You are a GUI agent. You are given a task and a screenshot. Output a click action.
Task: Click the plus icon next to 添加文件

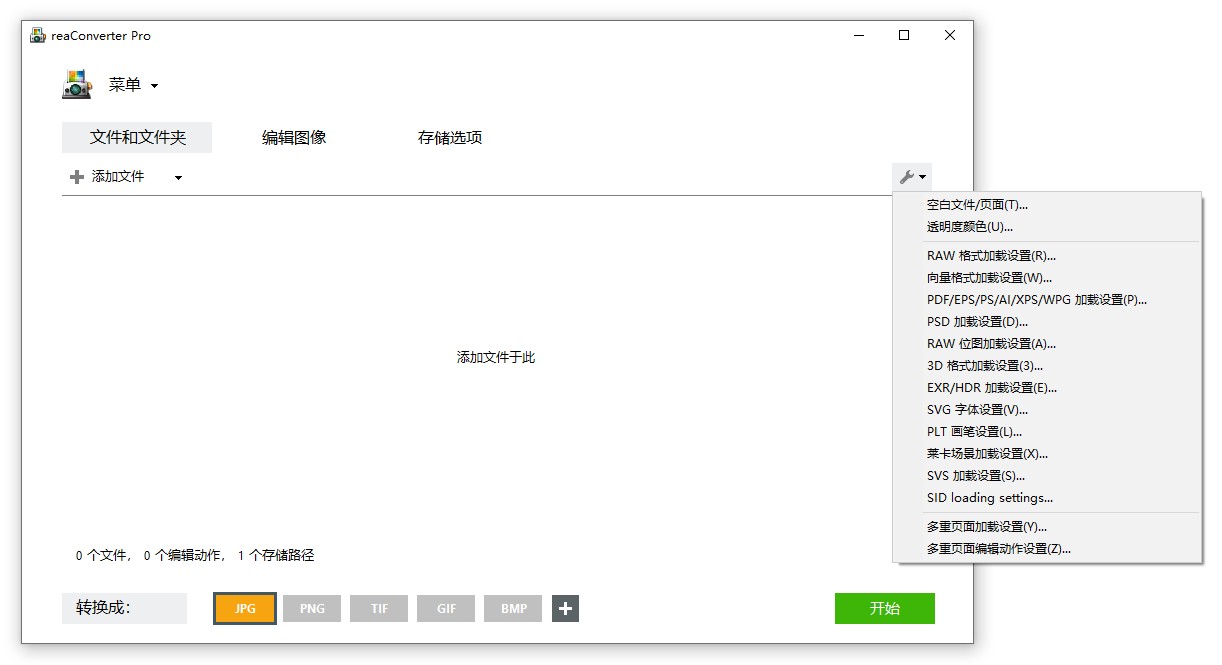click(77, 177)
